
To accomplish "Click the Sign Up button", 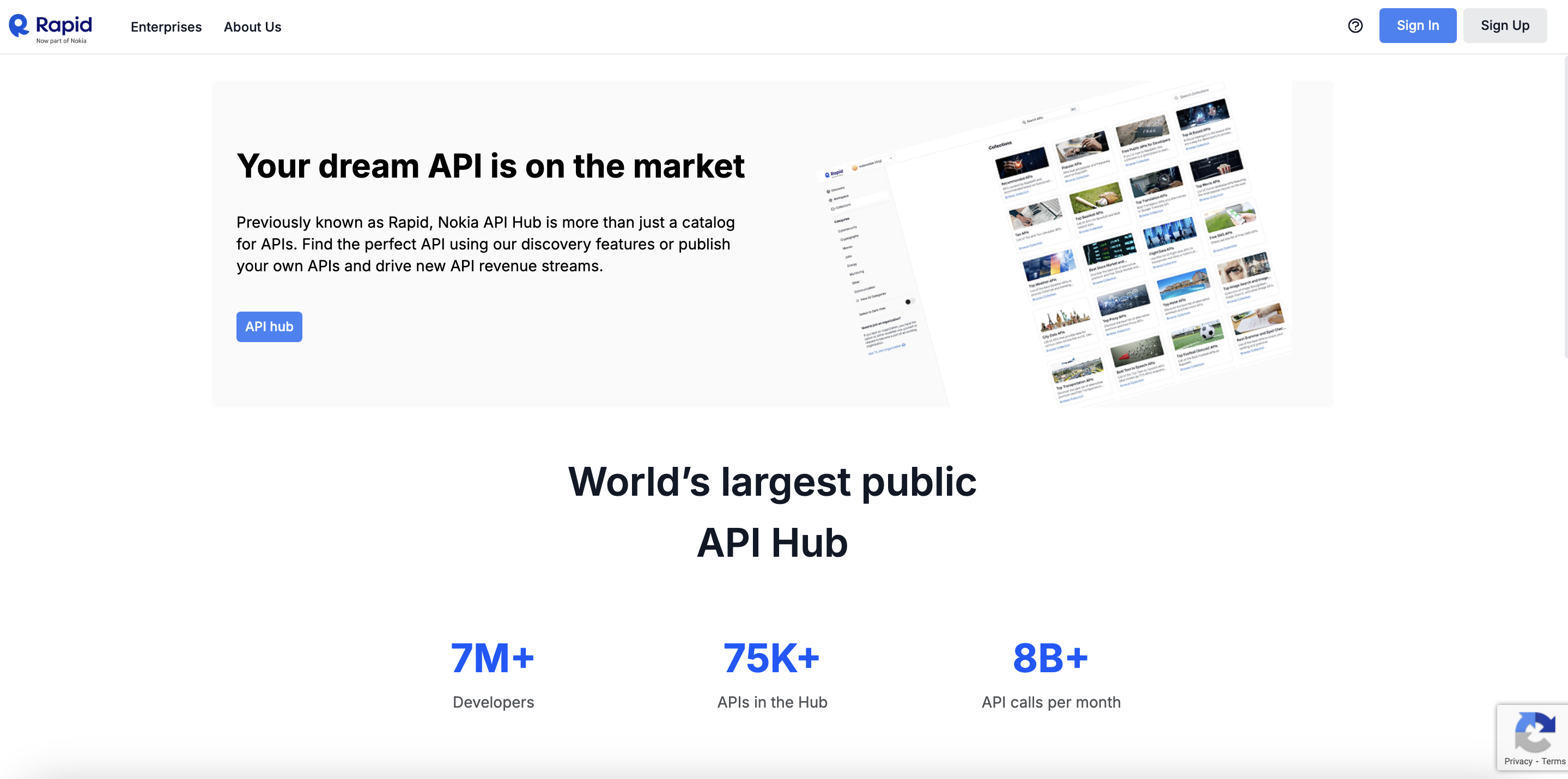I will coord(1505,26).
